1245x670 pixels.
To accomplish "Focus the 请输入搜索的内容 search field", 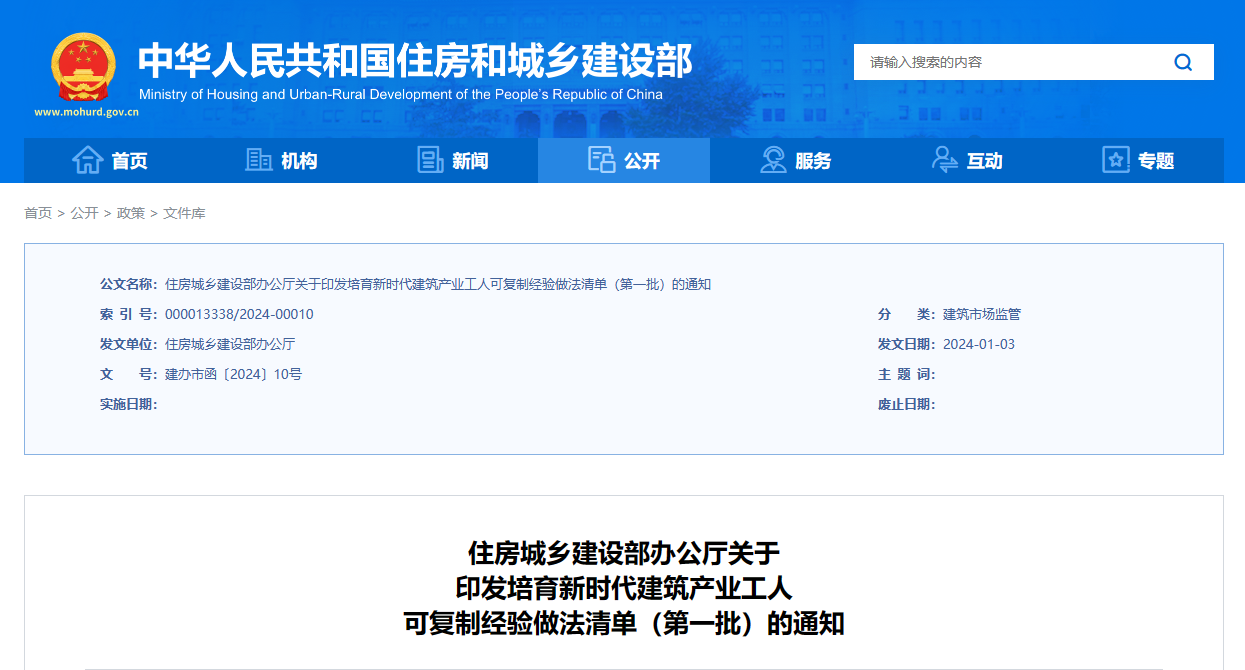I will (1010, 62).
